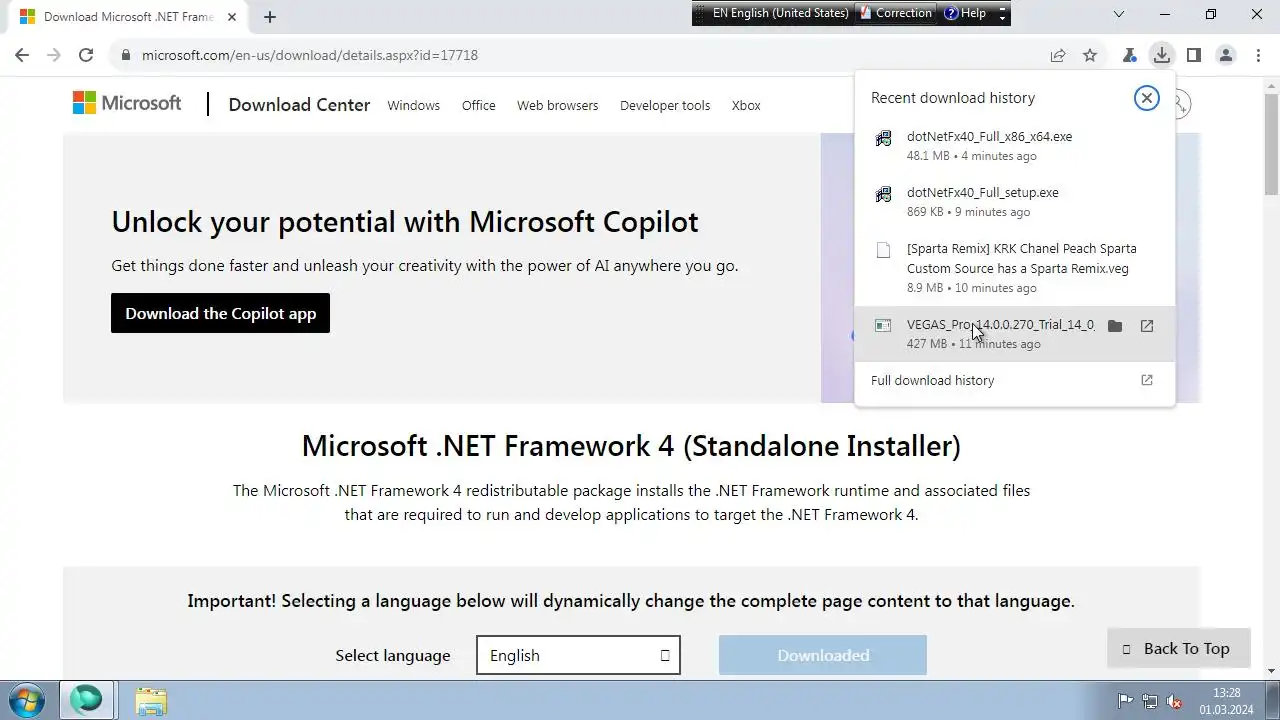Open the Web browsers navigation item
This screenshot has height=720, width=1280.
(557, 105)
